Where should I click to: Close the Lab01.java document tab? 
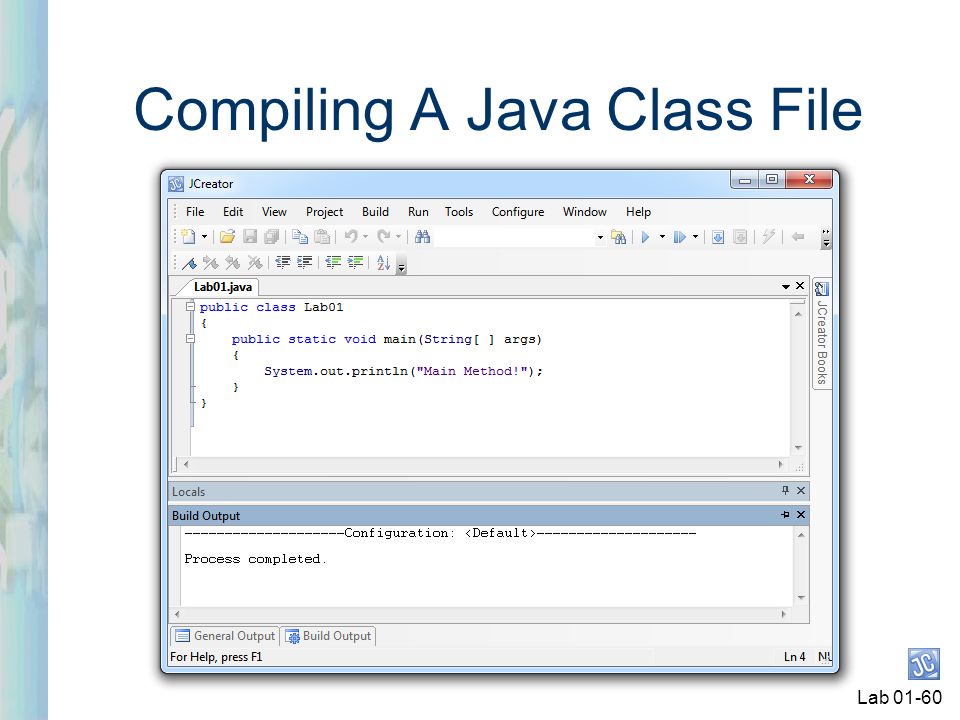(x=800, y=286)
